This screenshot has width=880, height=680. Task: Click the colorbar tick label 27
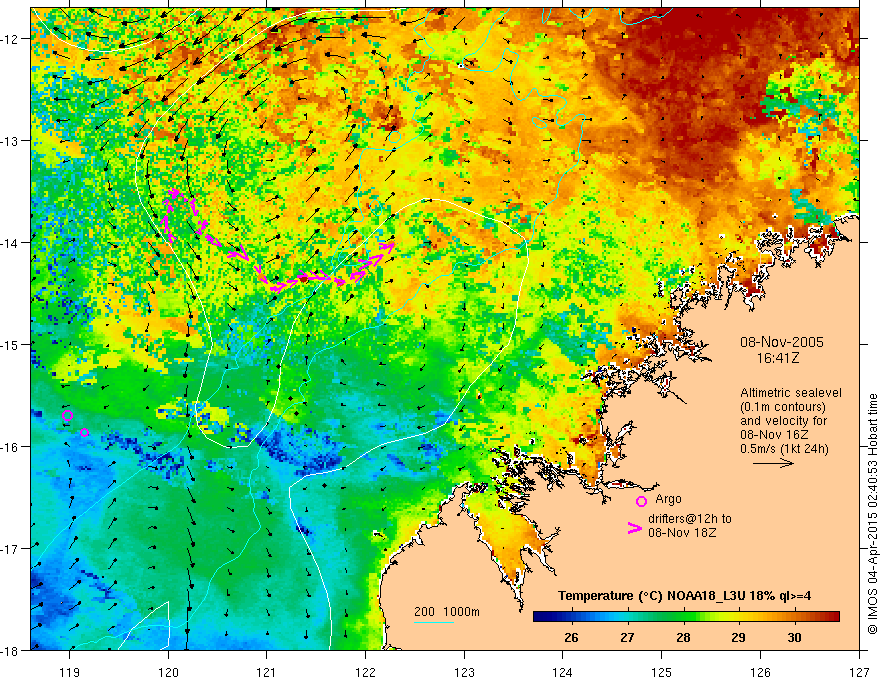click(627, 638)
